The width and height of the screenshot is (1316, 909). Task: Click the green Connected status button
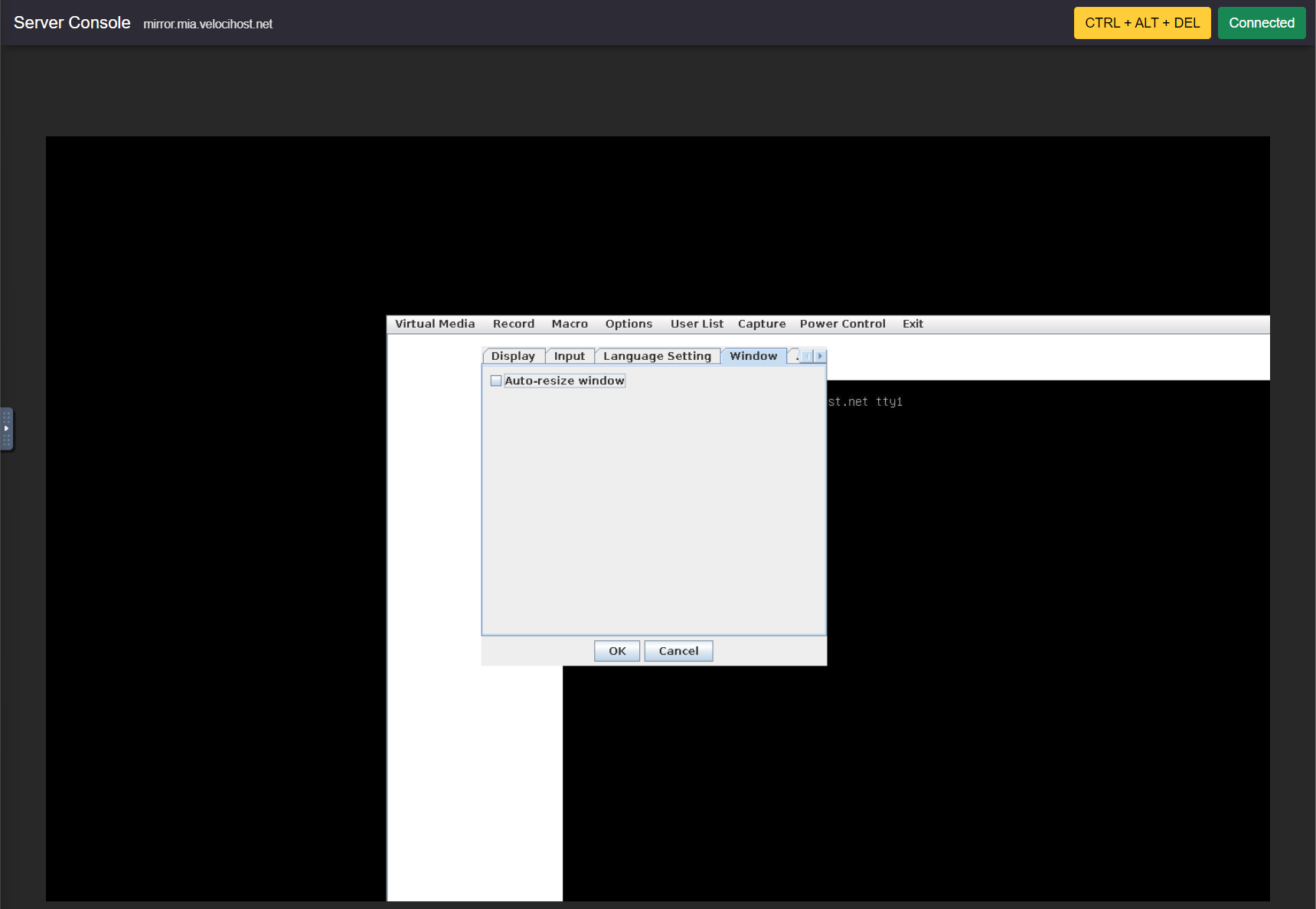point(1262,23)
